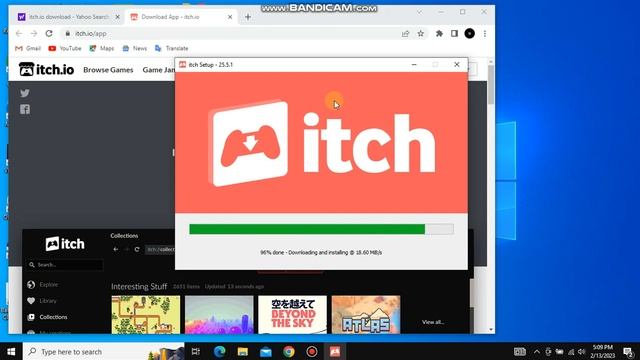
Task: Select Explore in the itch app sidebar
Action: pos(42,284)
